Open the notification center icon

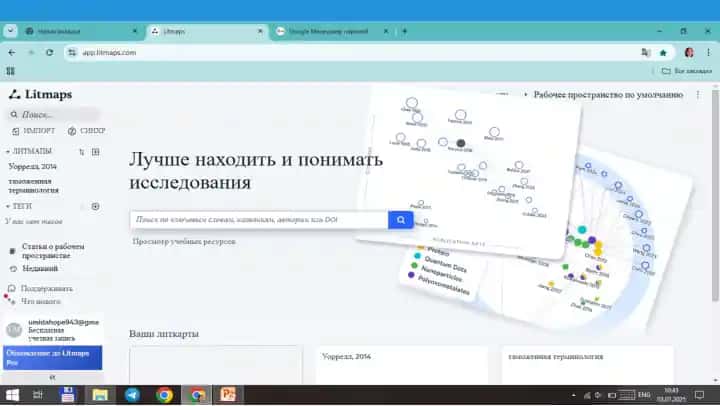(699, 395)
